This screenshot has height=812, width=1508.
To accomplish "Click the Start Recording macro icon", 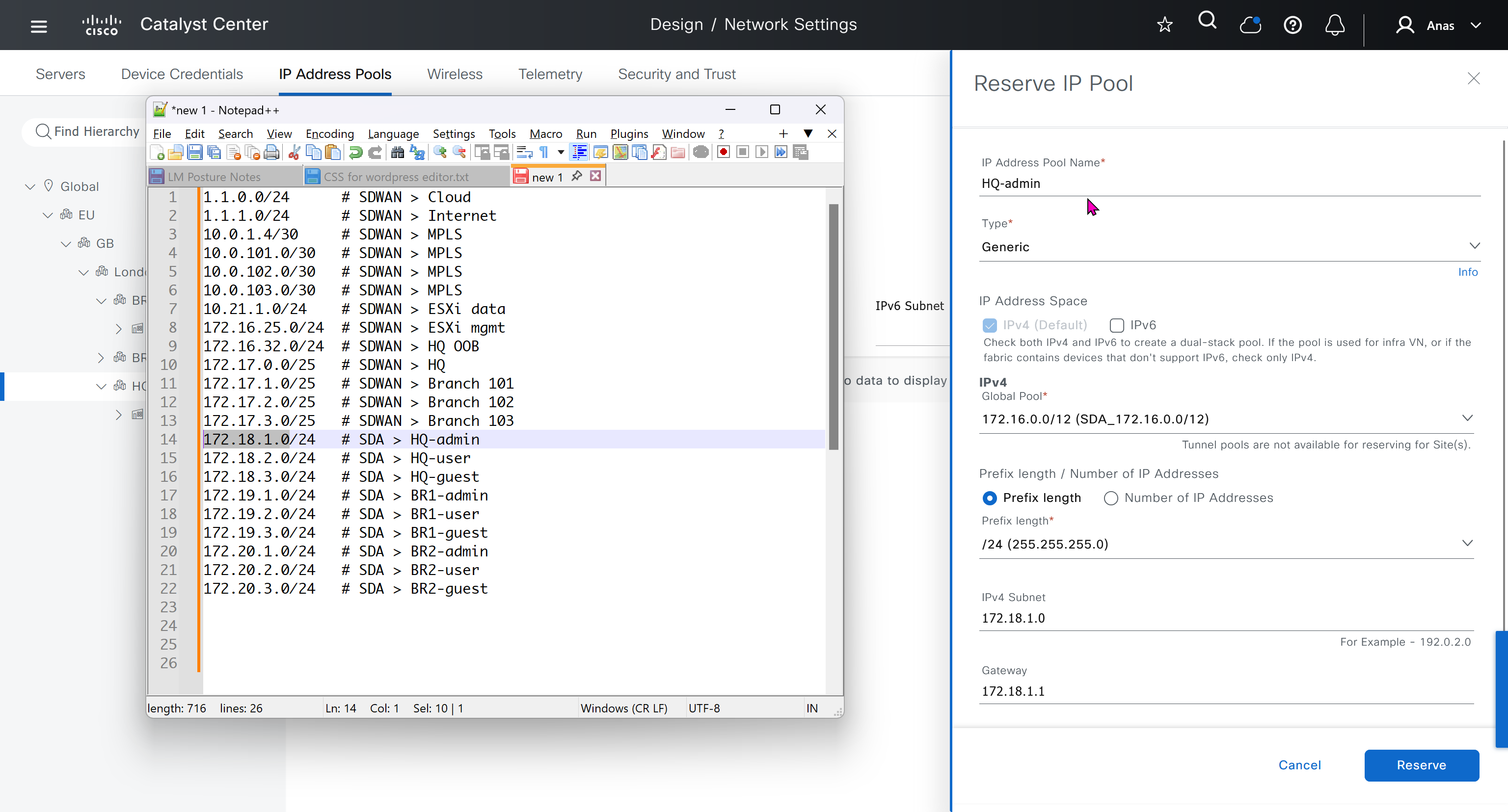I will (724, 153).
